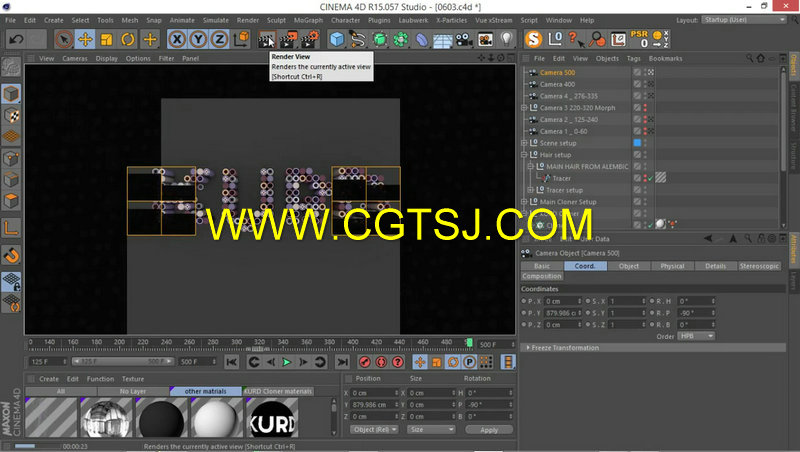Toggle Parameter keyframe recording P icon

(x=469, y=362)
